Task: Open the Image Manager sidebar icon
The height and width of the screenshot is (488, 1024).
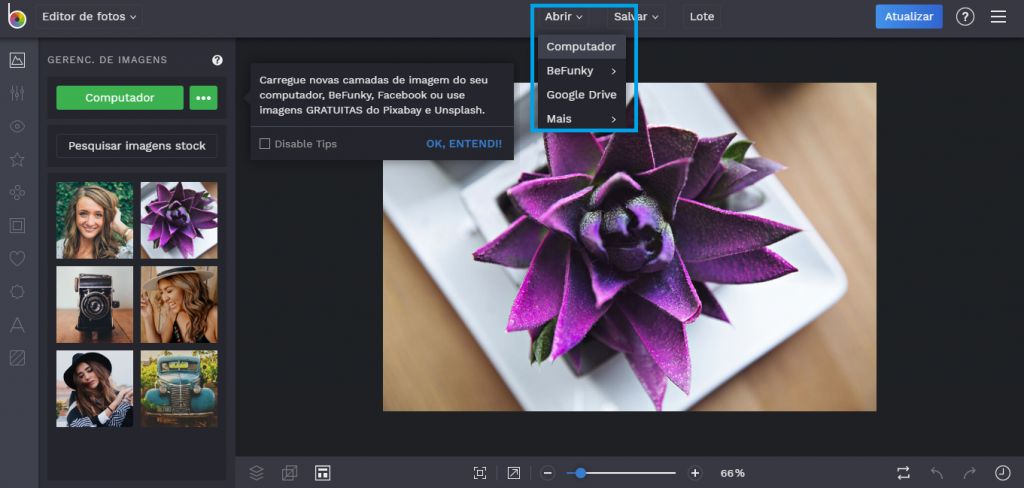Action: click(18, 60)
